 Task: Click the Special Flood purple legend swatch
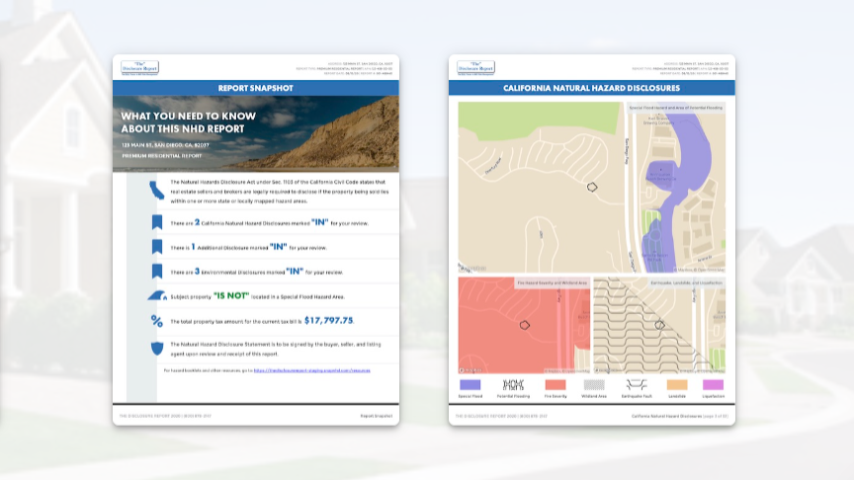coord(470,383)
